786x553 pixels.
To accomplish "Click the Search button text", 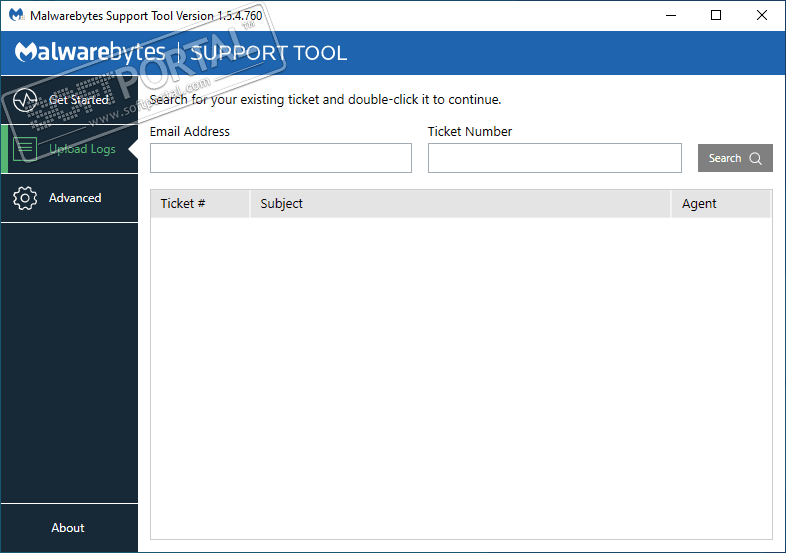I will coord(724,158).
